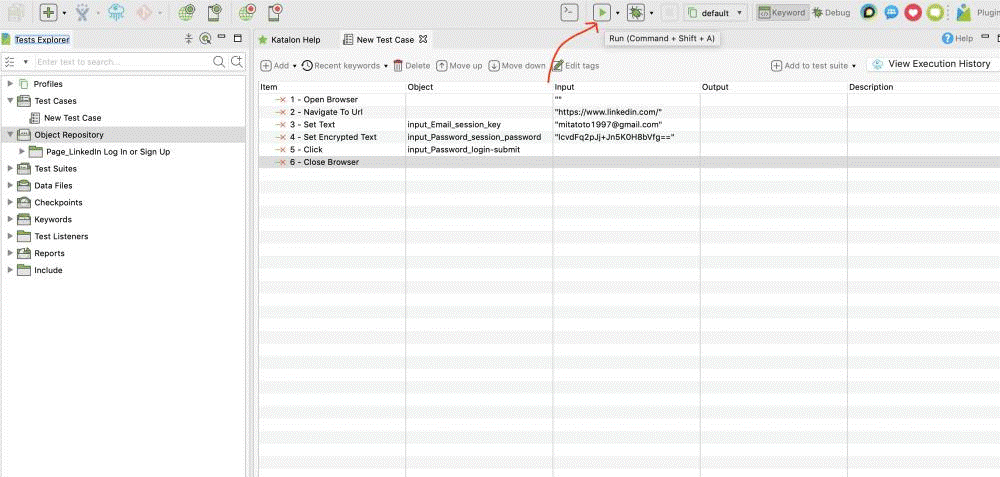Open the Run browser dropdown arrow
Image resolution: width=1000 pixels, height=477 pixels.
click(617, 13)
